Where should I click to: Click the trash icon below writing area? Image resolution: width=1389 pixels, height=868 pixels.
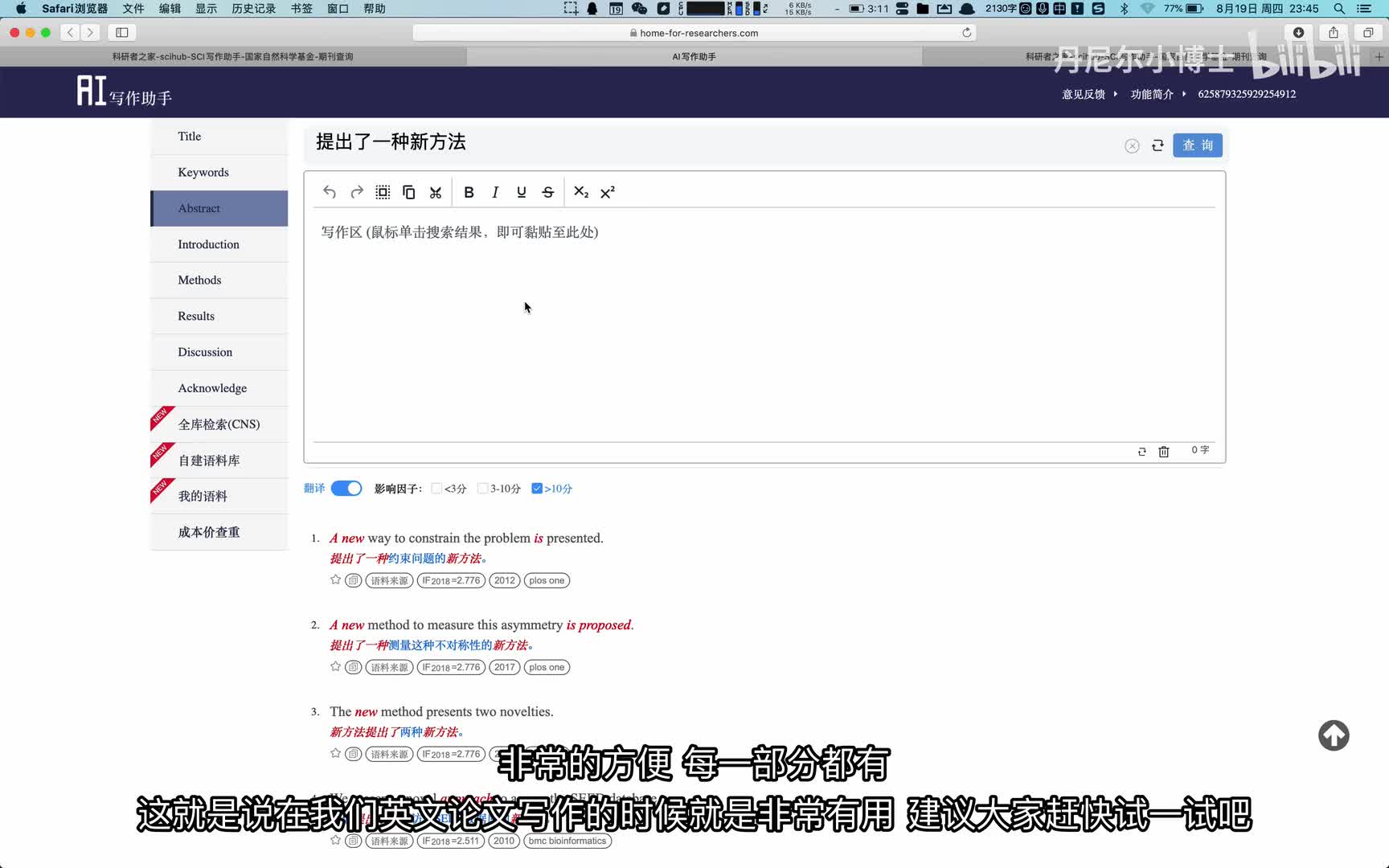1163,452
